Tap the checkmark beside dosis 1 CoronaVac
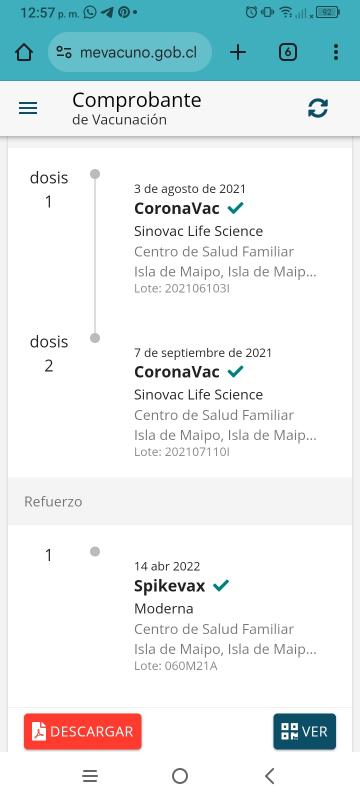360x800 pixels. coord(236,208)
